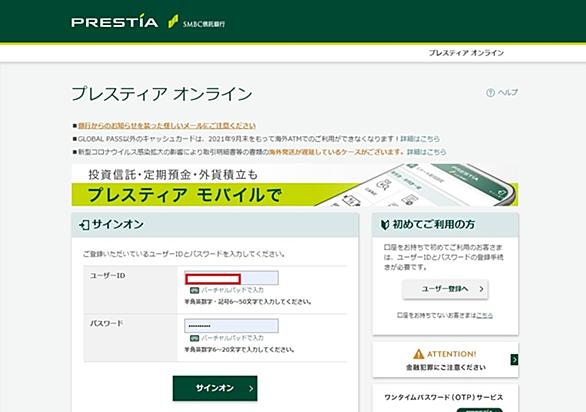Image resolution: width=586 pixels, height=412 pixels.
Task: Click the ATTENTION warning triangle icon
Action: (419, 354)
